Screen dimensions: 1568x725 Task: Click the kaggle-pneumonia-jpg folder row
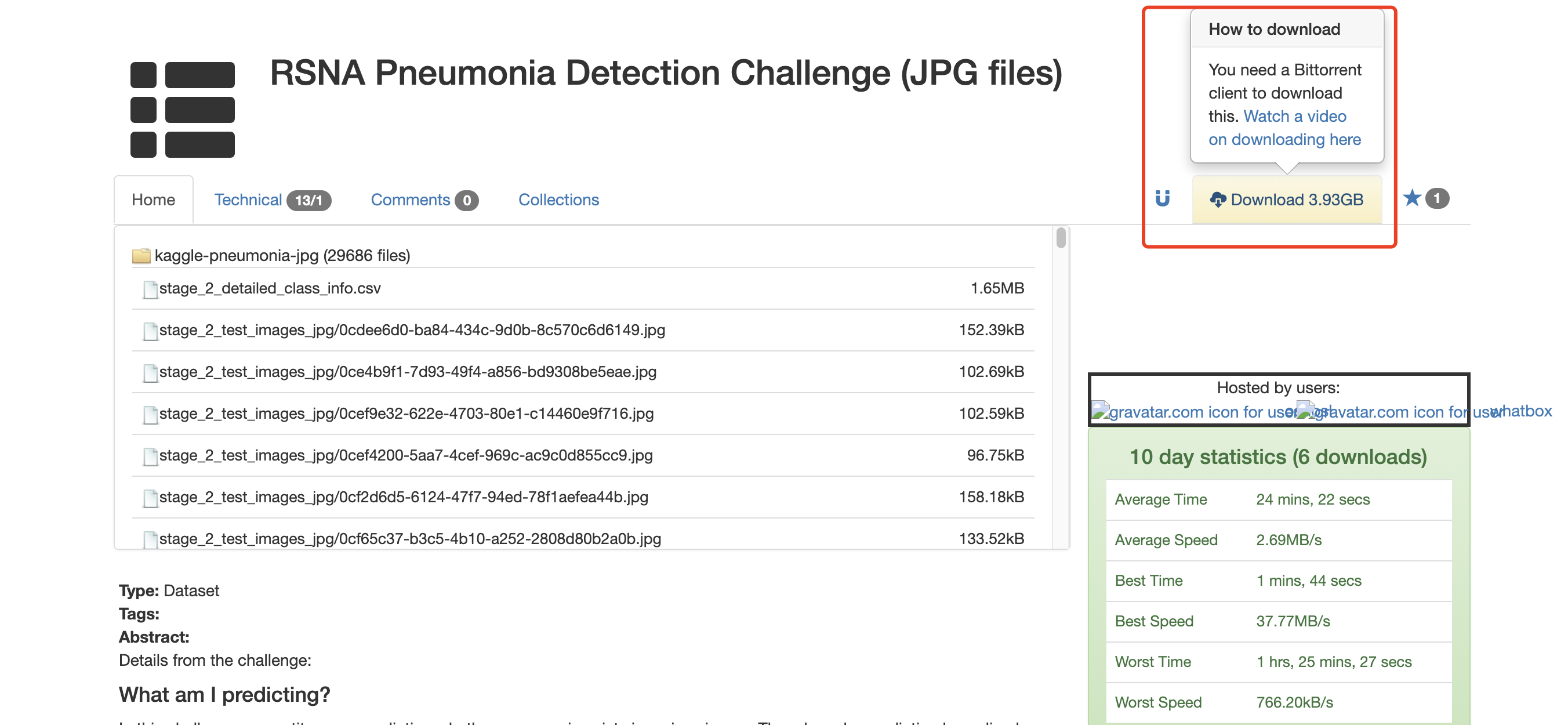282,256
